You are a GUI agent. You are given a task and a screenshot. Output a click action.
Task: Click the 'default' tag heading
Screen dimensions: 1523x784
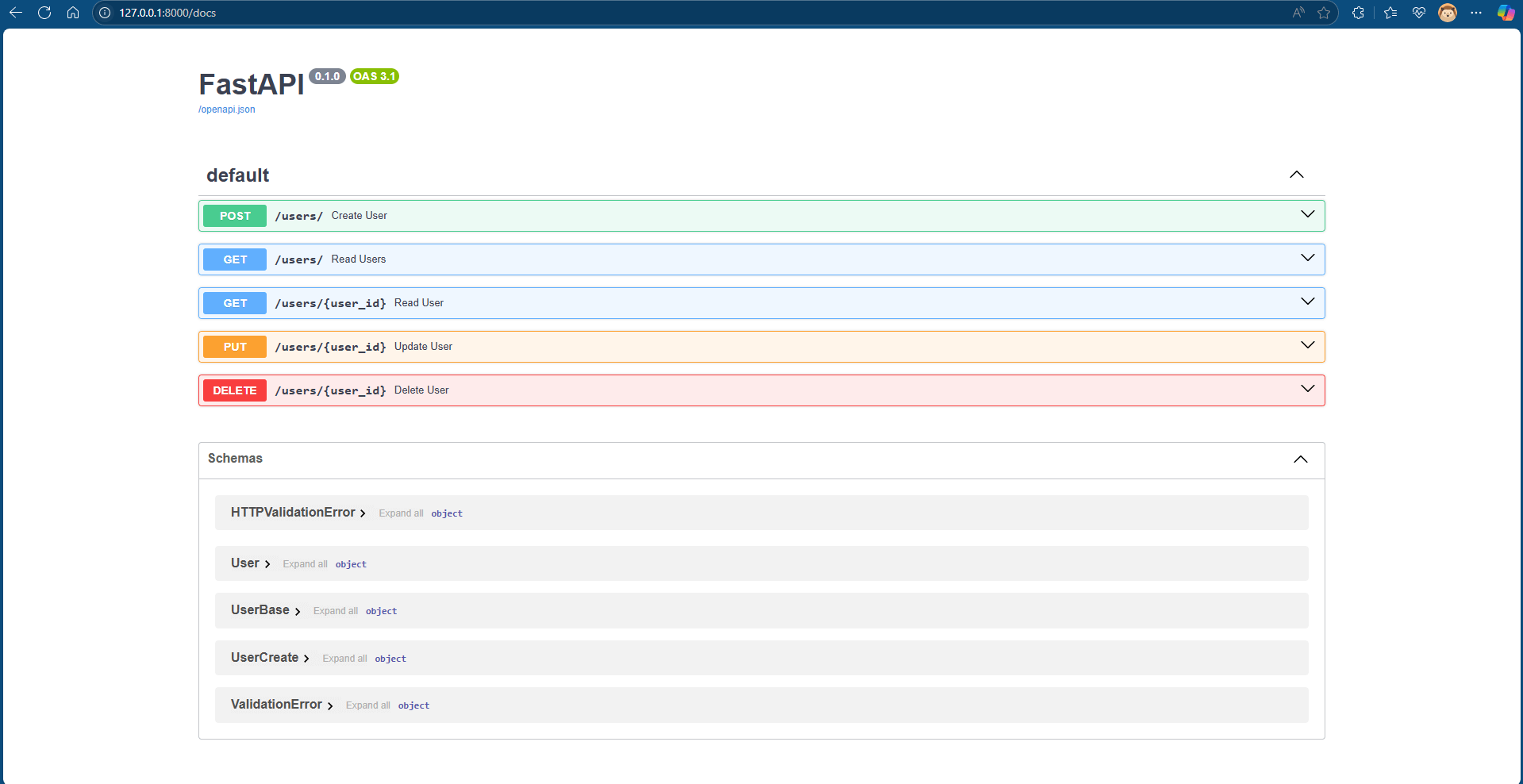(238, 175)
